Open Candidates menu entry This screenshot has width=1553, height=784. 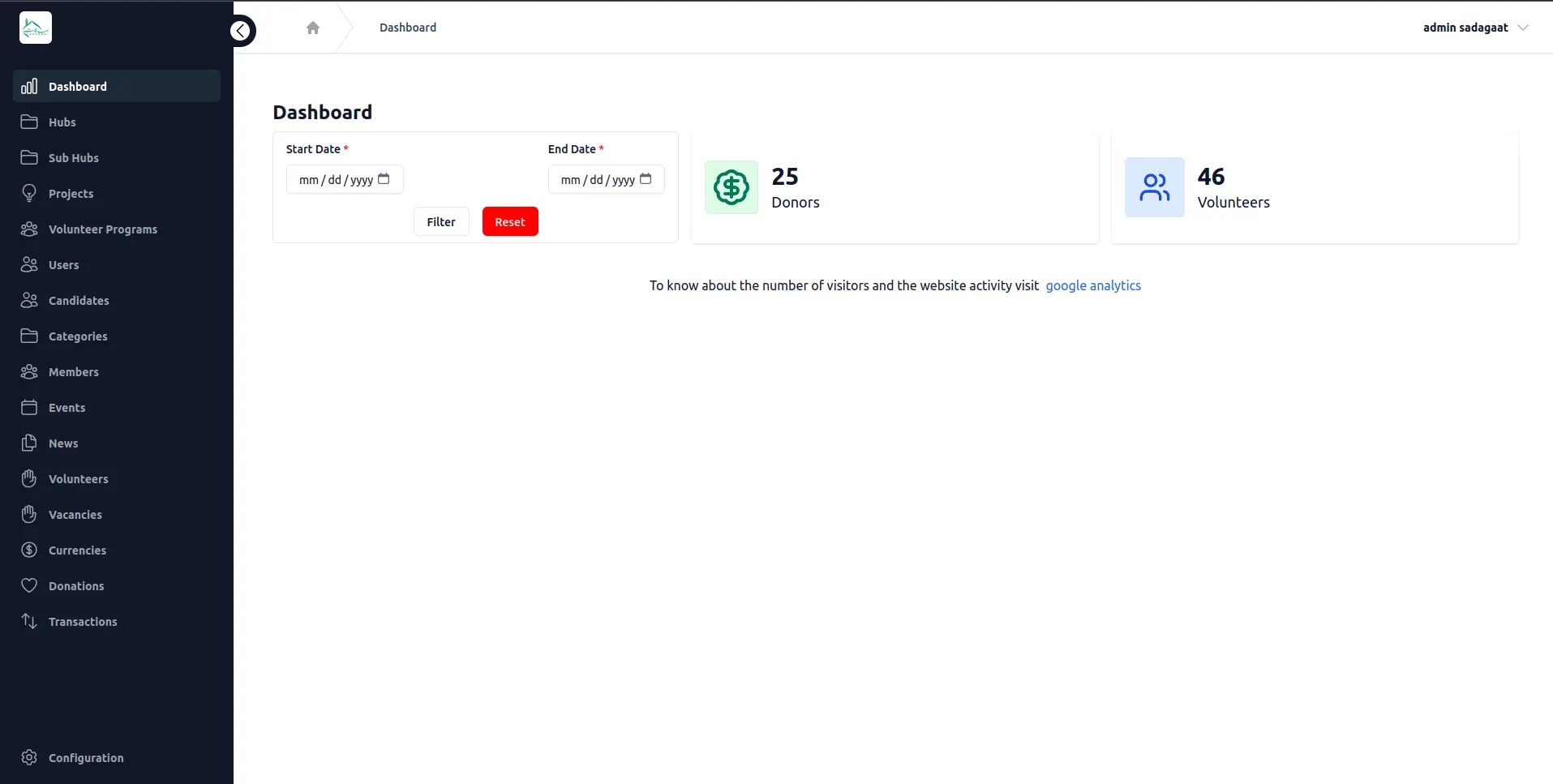click(x=117, y=300)
